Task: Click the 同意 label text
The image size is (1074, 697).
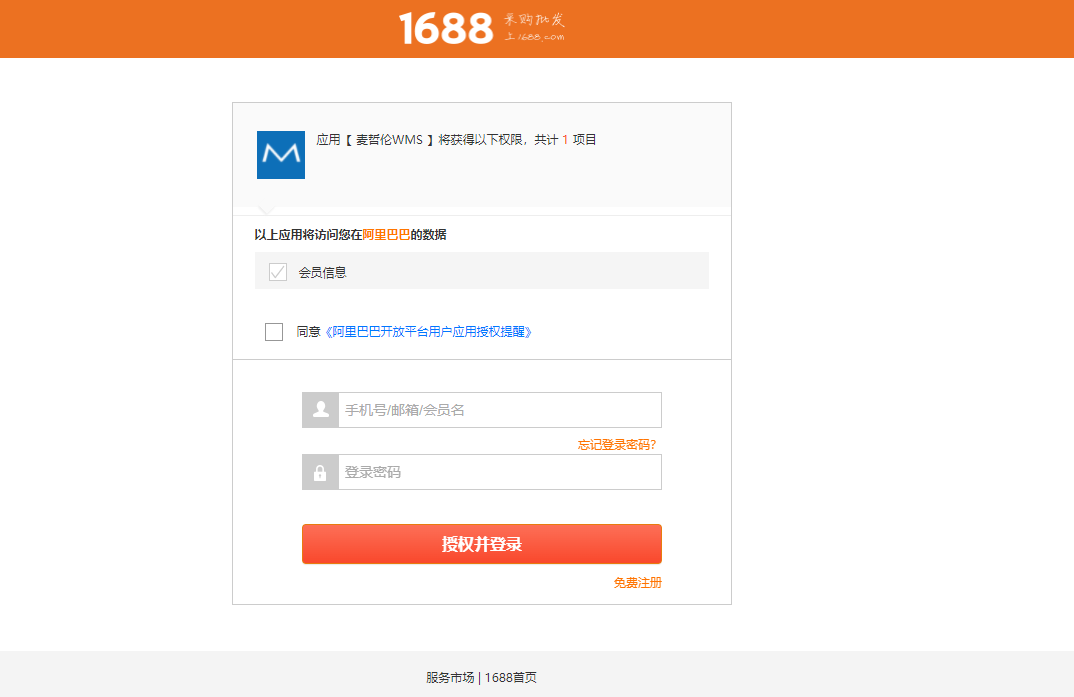Action: point(308,332)
